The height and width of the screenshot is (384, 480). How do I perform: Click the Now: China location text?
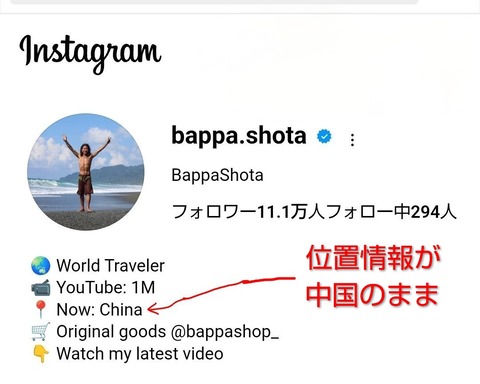tap(99, 310)
